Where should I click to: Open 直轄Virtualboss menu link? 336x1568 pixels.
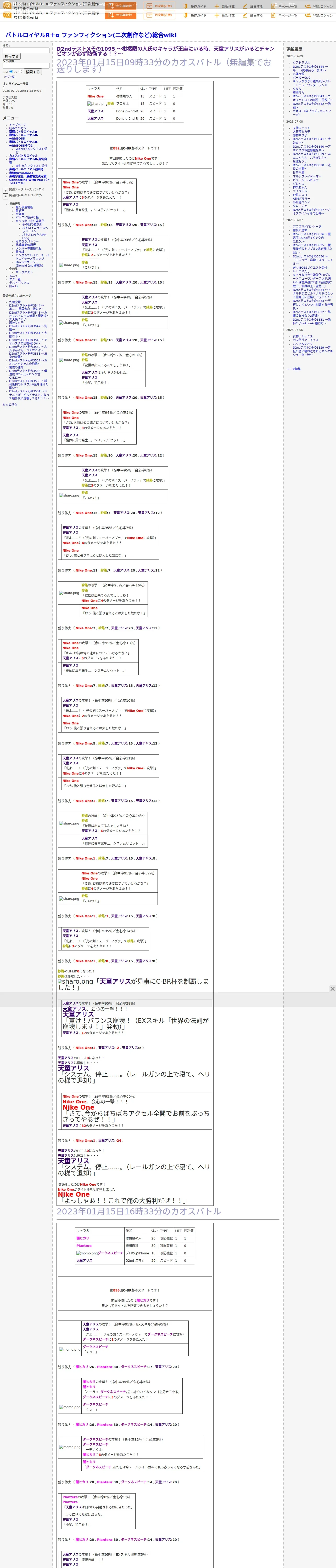click(21, 173)
